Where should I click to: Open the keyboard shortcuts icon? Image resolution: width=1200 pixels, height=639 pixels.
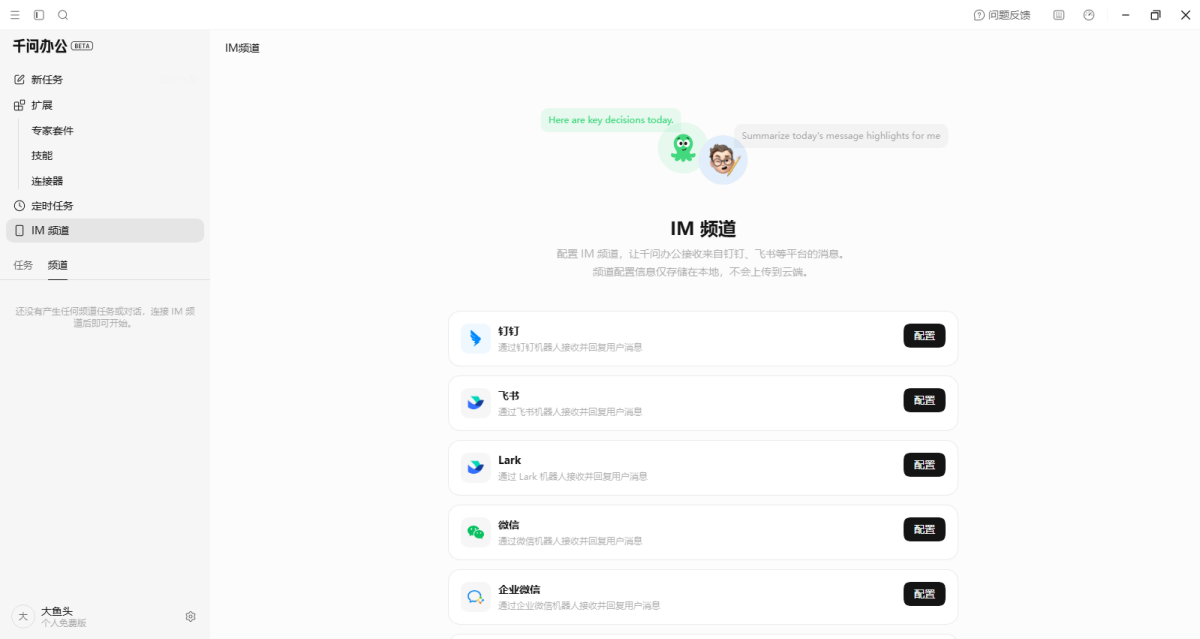click(x=1059, y=15)
